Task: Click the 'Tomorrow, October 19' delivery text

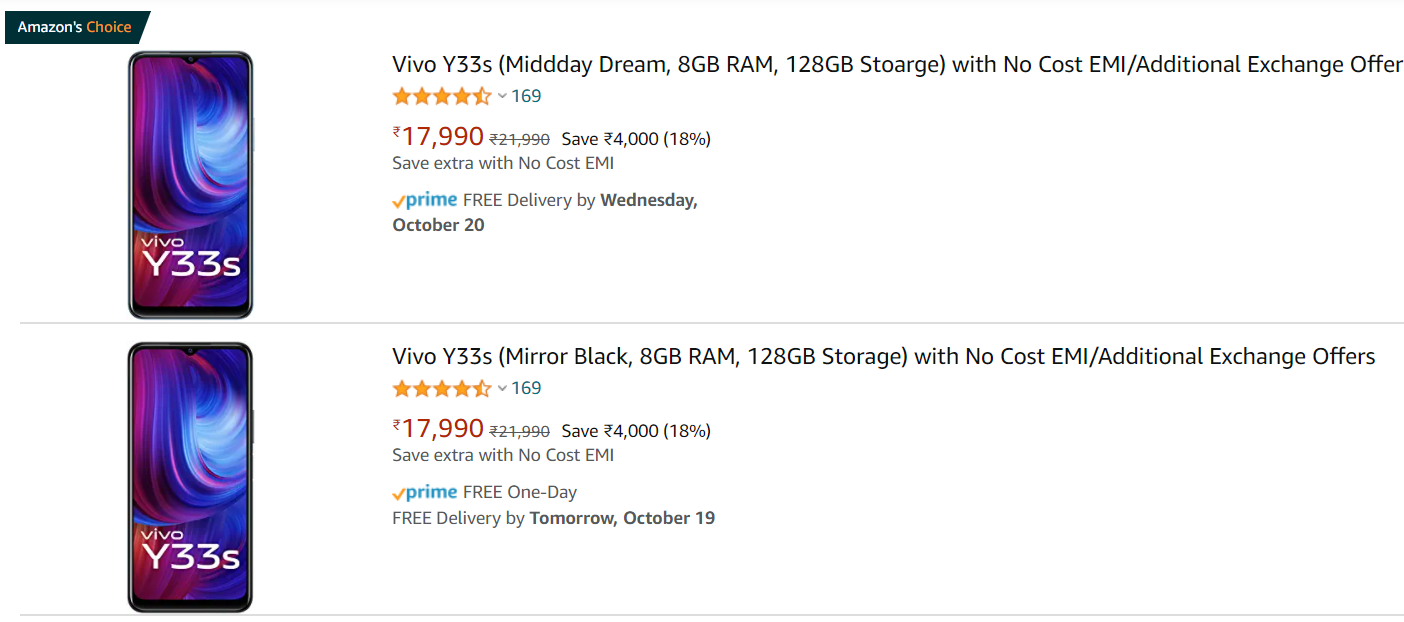Action: pyautogui.click(x=622, y=518)
